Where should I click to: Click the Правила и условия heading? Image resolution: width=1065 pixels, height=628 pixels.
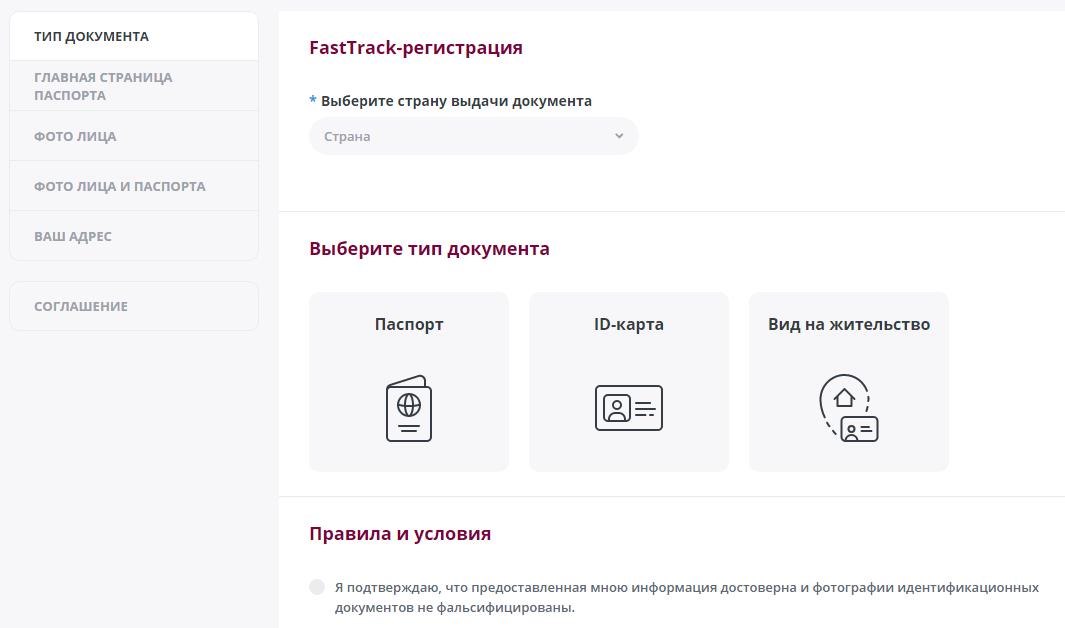[x=400, y=534]
